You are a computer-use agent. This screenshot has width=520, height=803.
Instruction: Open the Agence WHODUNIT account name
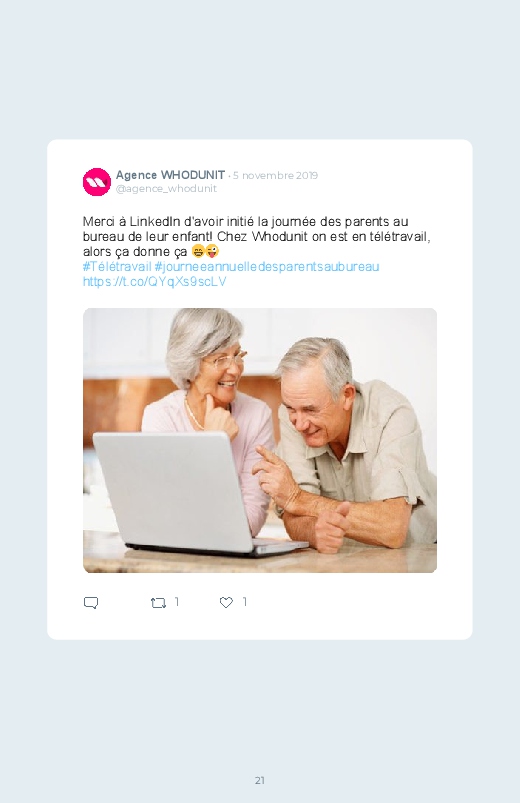(x=170, y=175)
